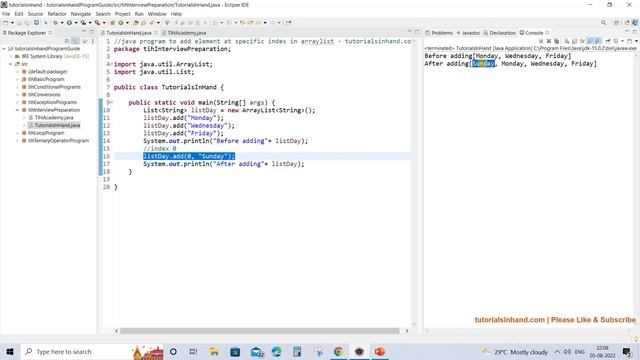The image size is (640, 360).
Task: Click the editor horizontal scrollbar thumb
Action: click(259, 331)
